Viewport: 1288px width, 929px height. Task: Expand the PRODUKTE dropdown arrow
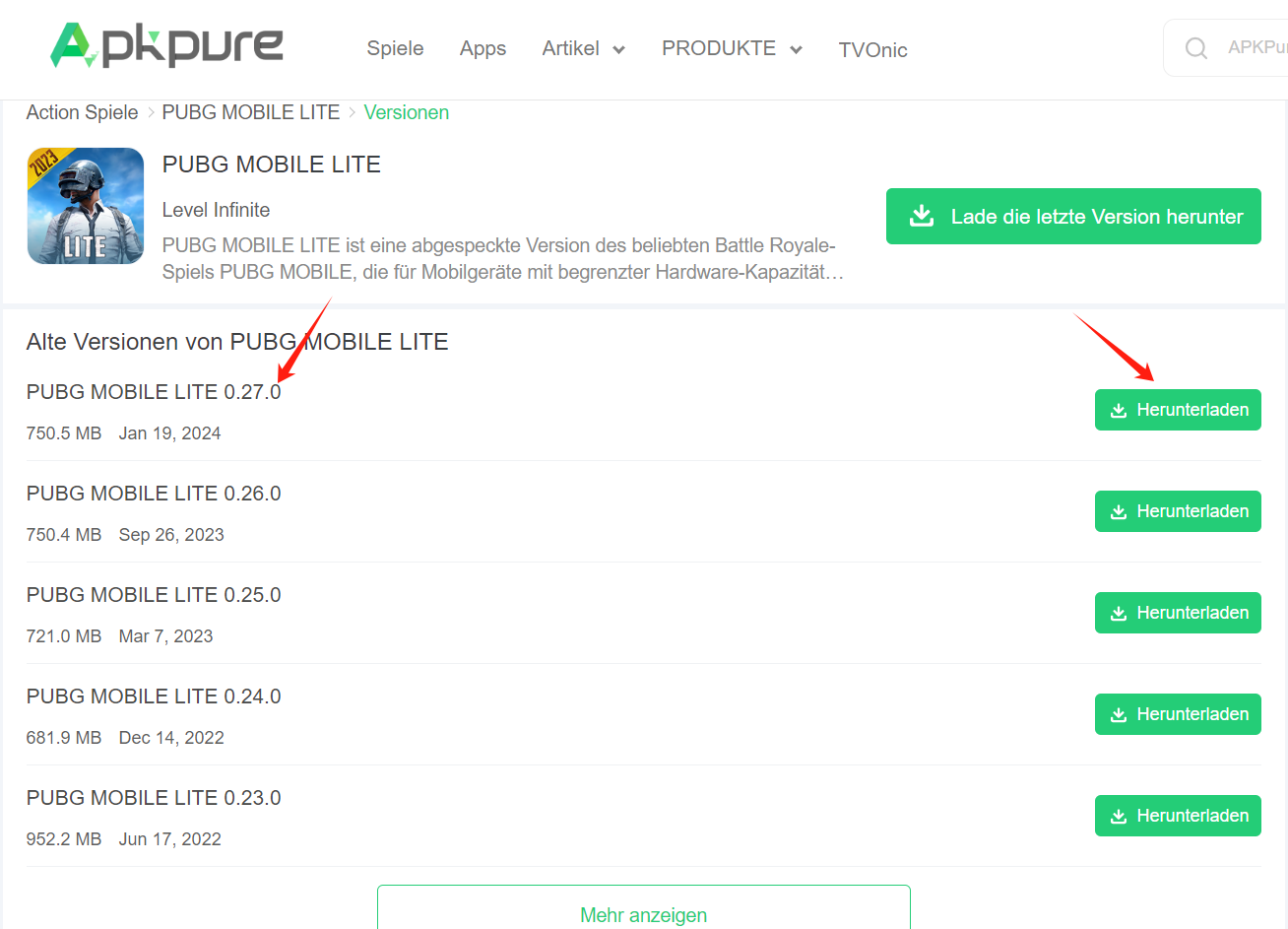point(797,50)
